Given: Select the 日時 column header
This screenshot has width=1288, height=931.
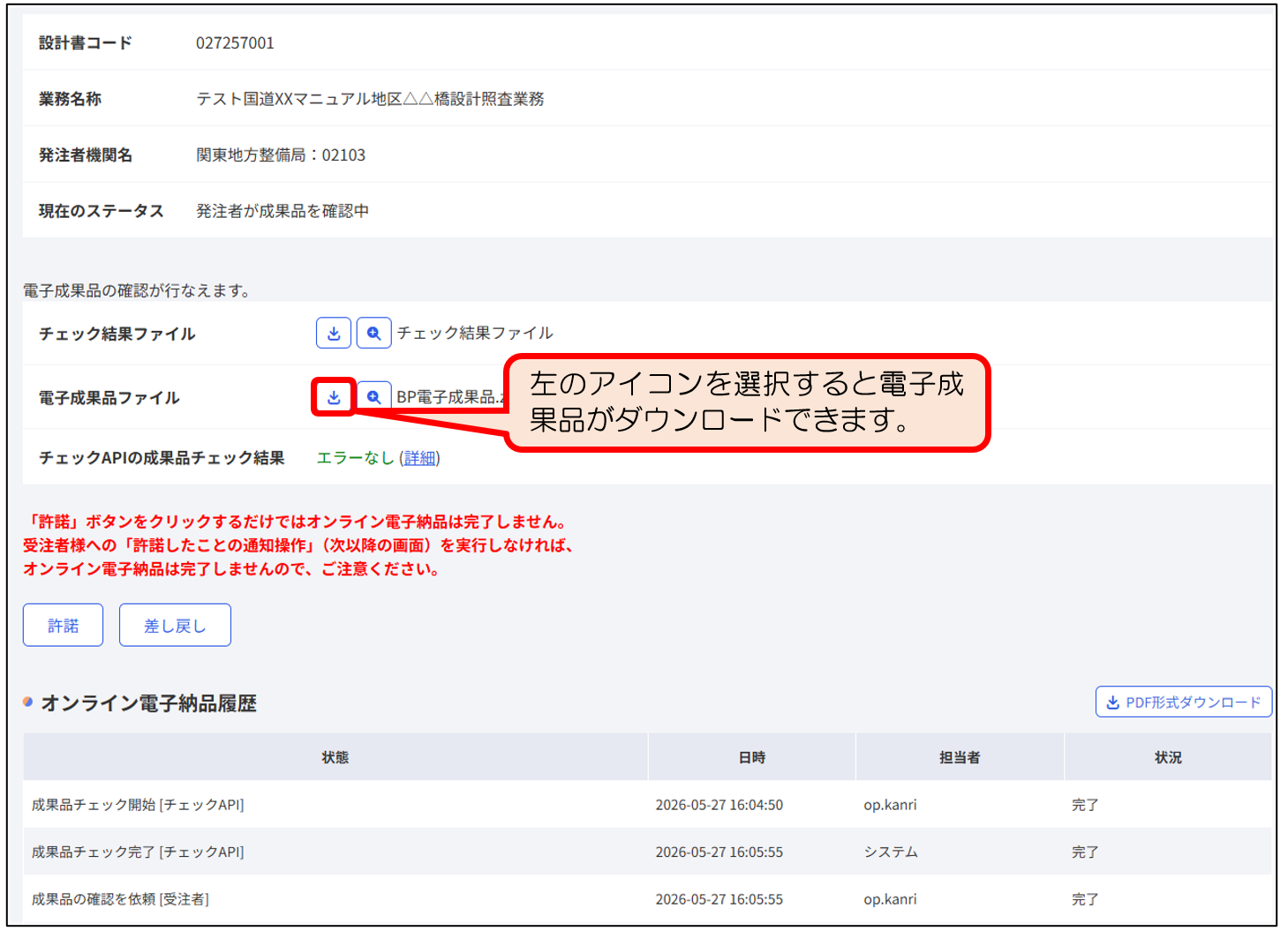Looking at the screenshot, I should click(752, 757).
